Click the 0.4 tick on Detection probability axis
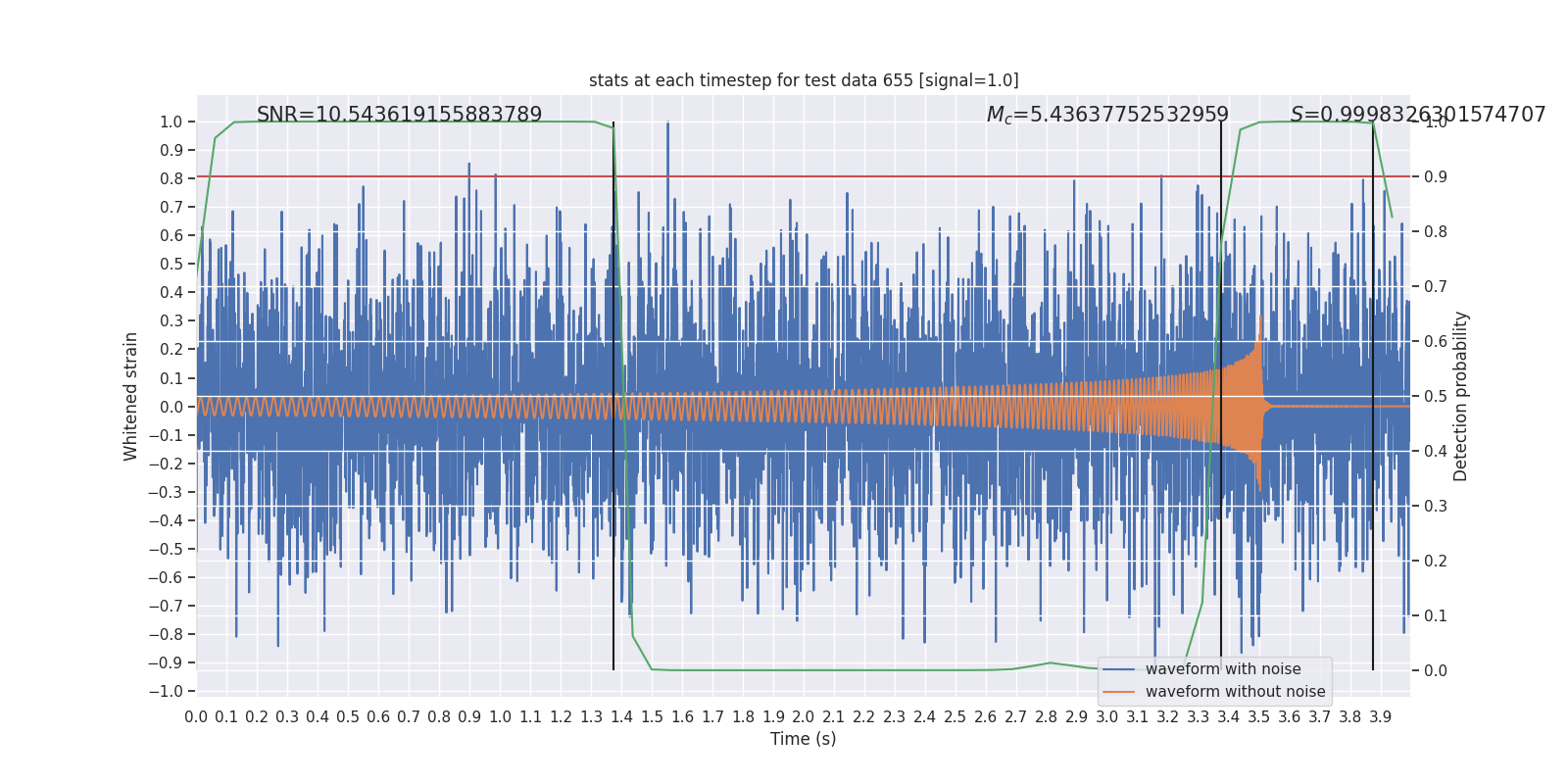The width and height of the screenshot is (1568, 784). (1436, 452)
